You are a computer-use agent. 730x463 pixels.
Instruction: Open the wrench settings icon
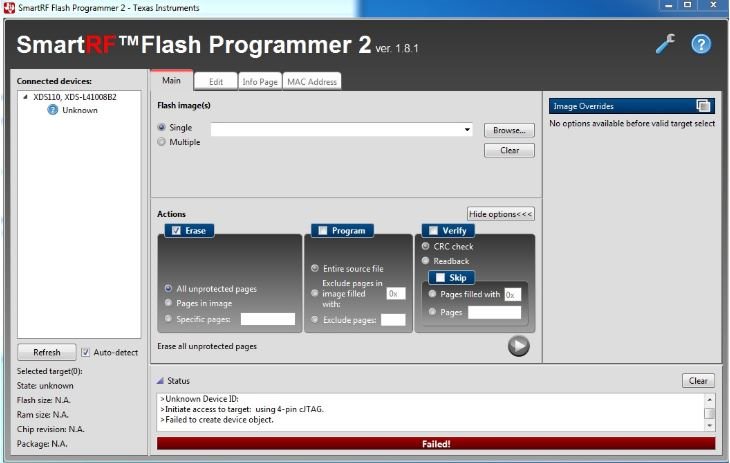(665, 44)
